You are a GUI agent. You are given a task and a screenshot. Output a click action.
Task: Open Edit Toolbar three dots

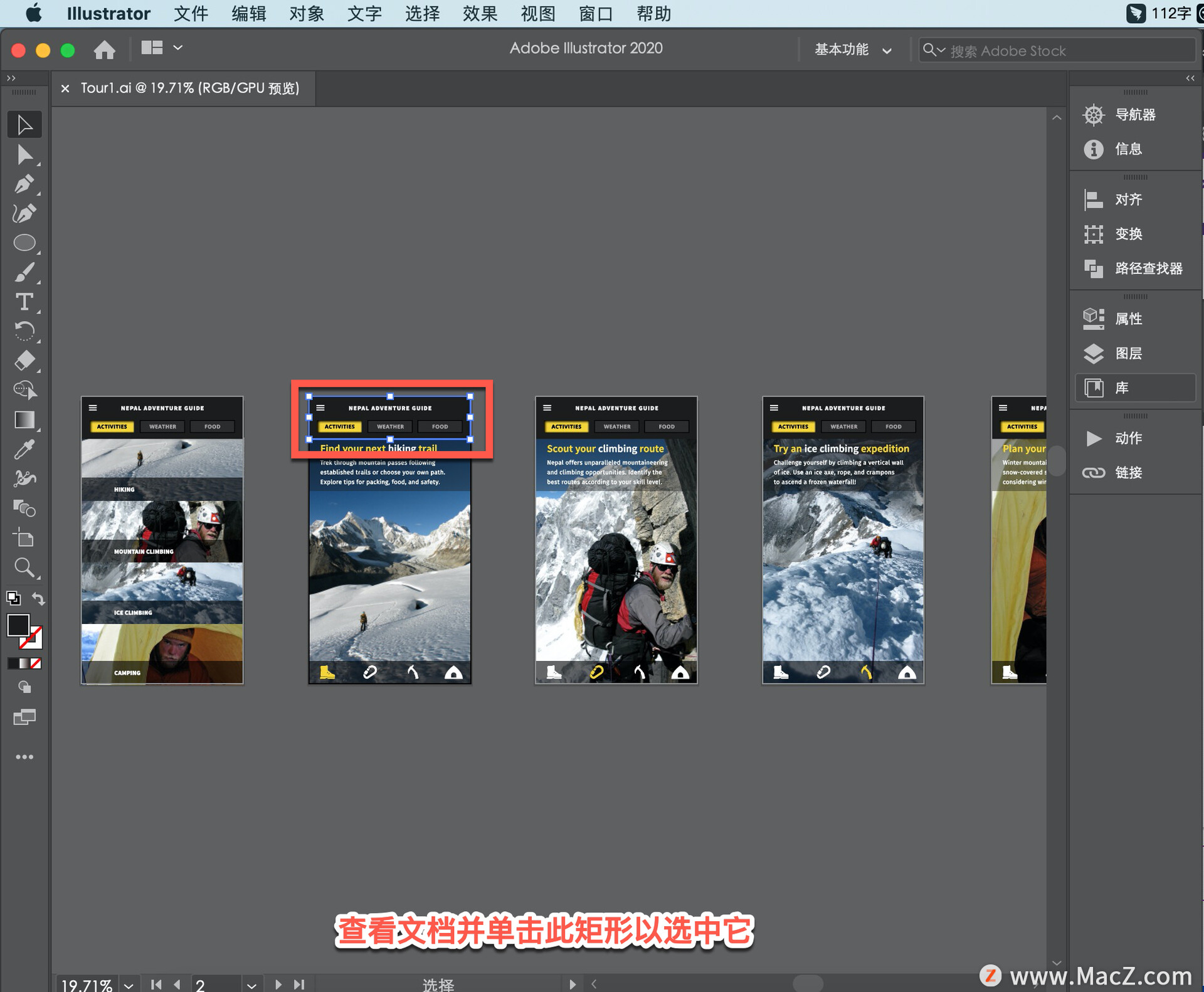pos(24,757)
